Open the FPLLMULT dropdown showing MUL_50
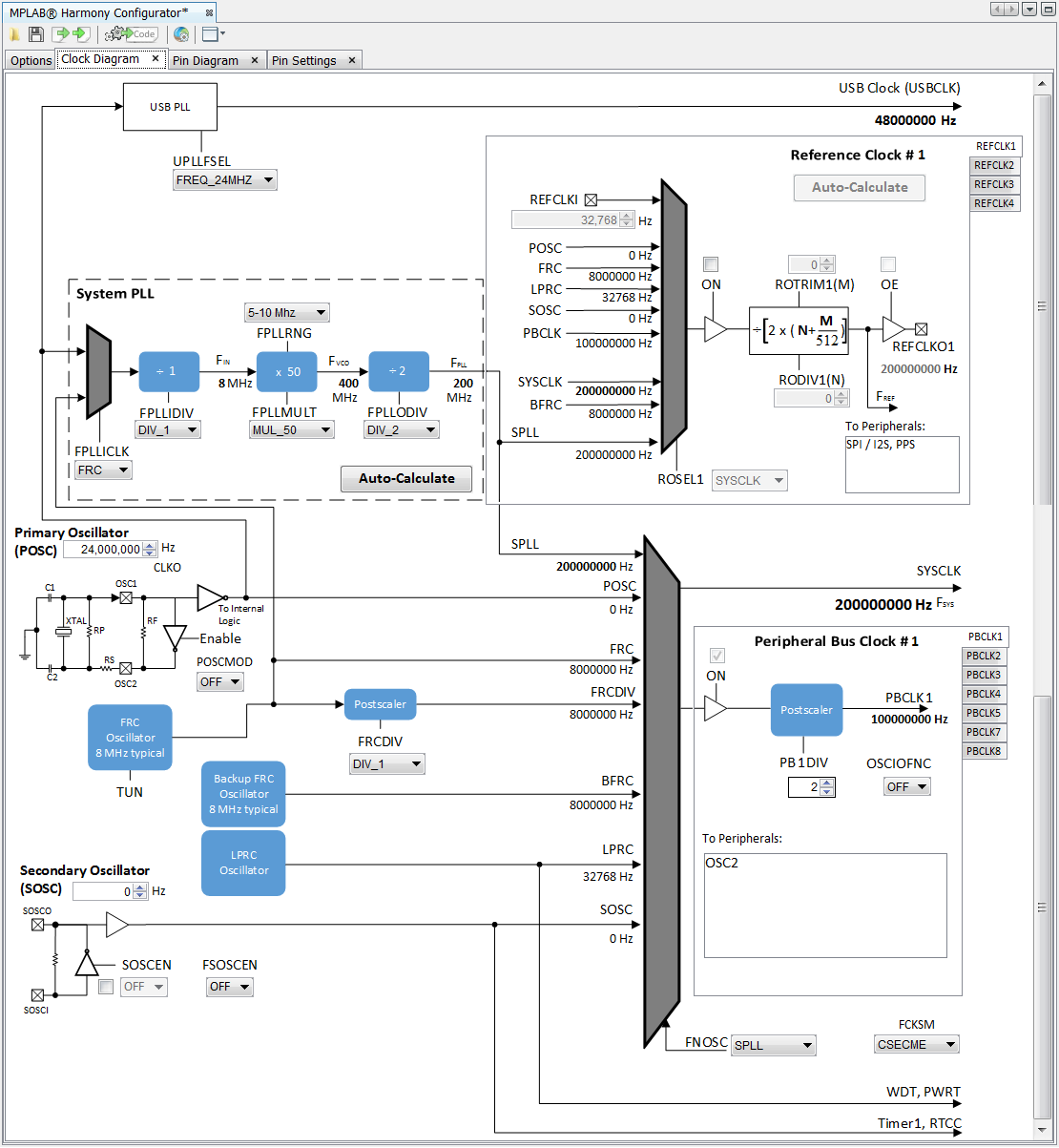 [291, 429]
